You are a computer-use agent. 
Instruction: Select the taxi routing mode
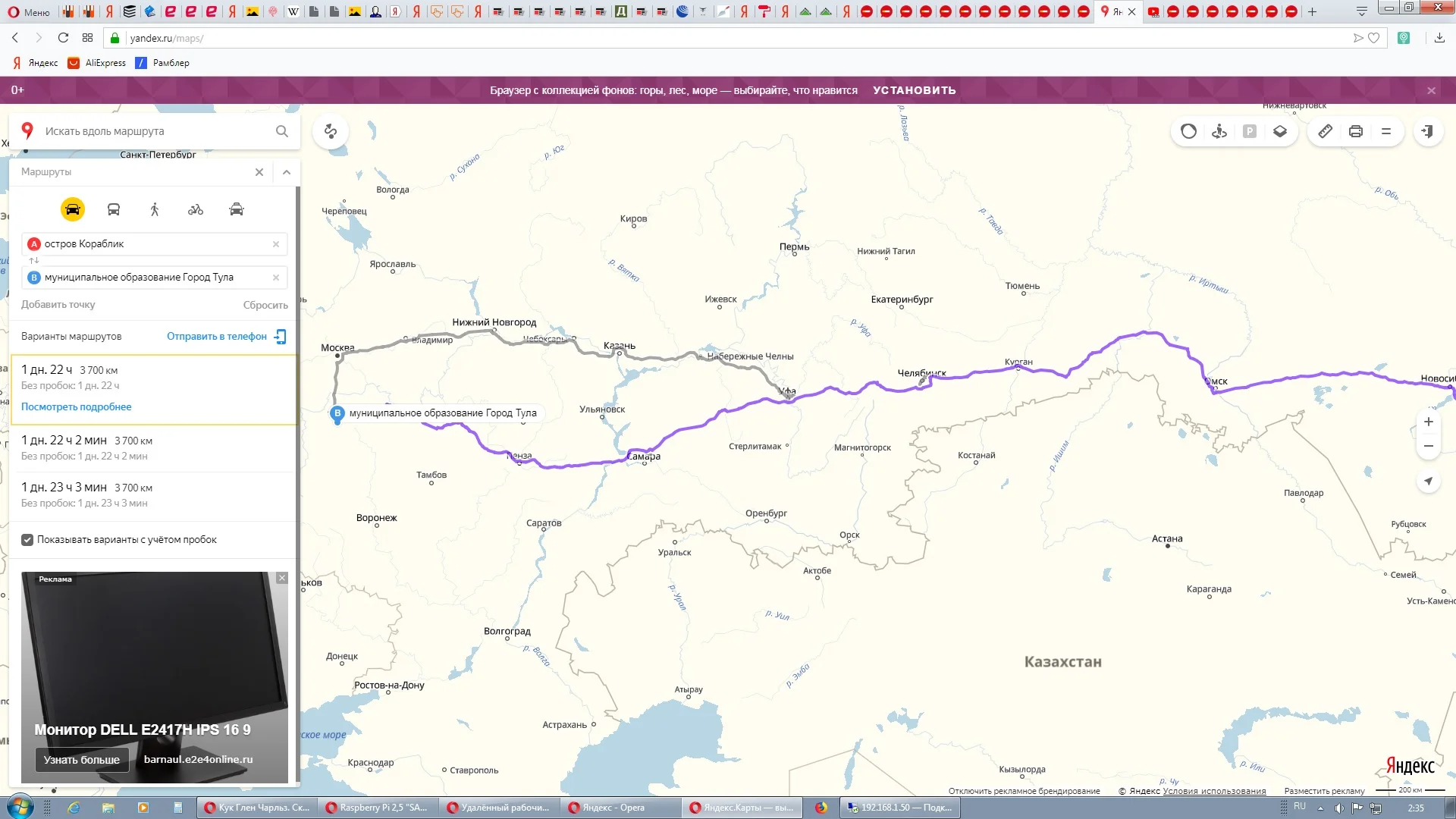236,209
